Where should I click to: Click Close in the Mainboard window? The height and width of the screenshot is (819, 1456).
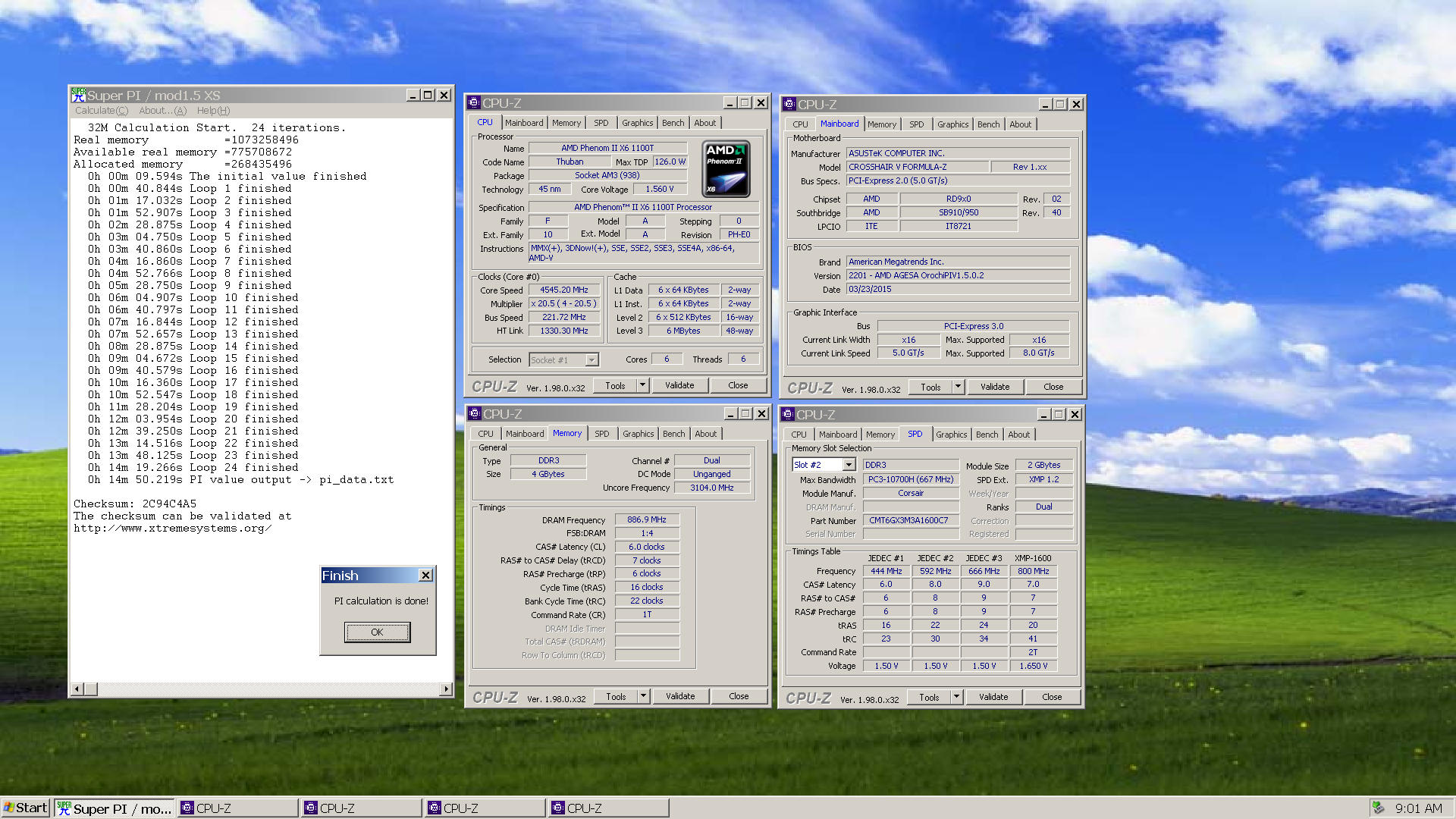click(x=1053, y=387)
